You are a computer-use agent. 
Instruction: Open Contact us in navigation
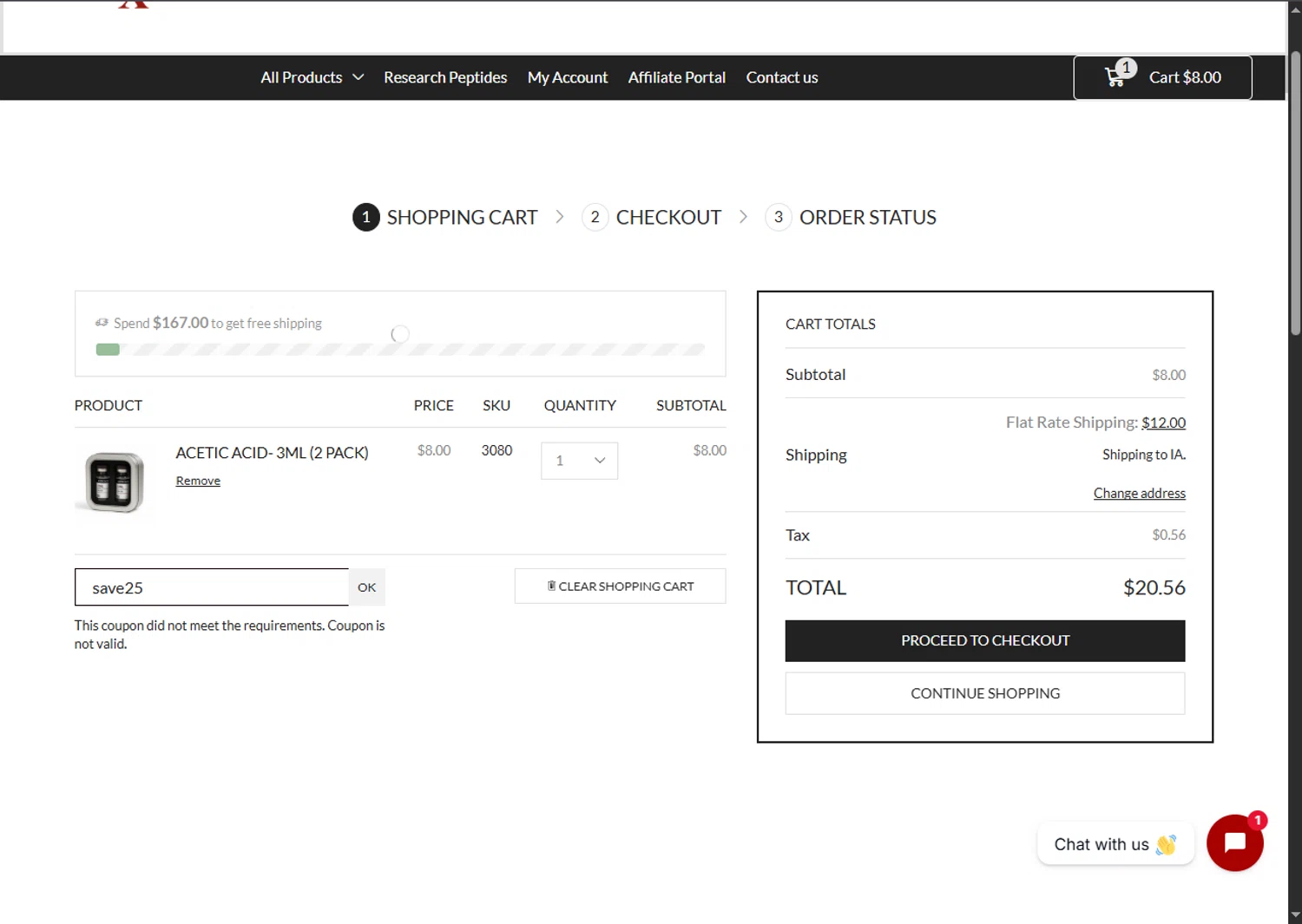pos(782,77)
